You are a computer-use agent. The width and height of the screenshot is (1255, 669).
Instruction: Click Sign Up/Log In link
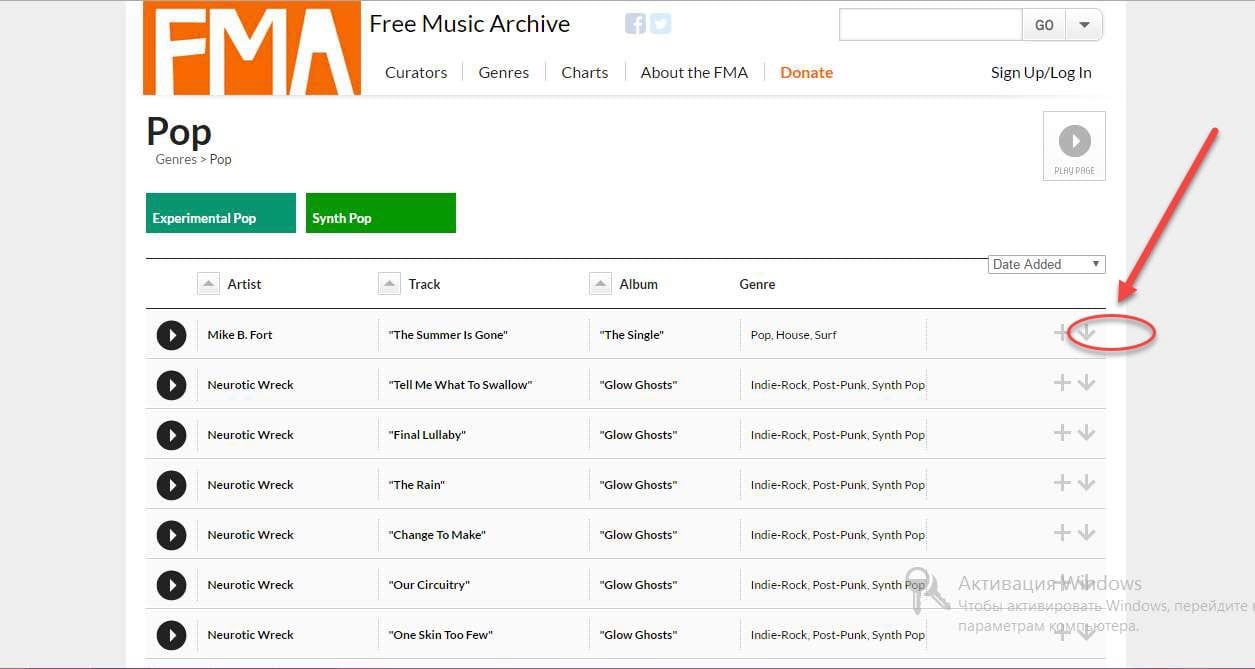point(1041,72)
